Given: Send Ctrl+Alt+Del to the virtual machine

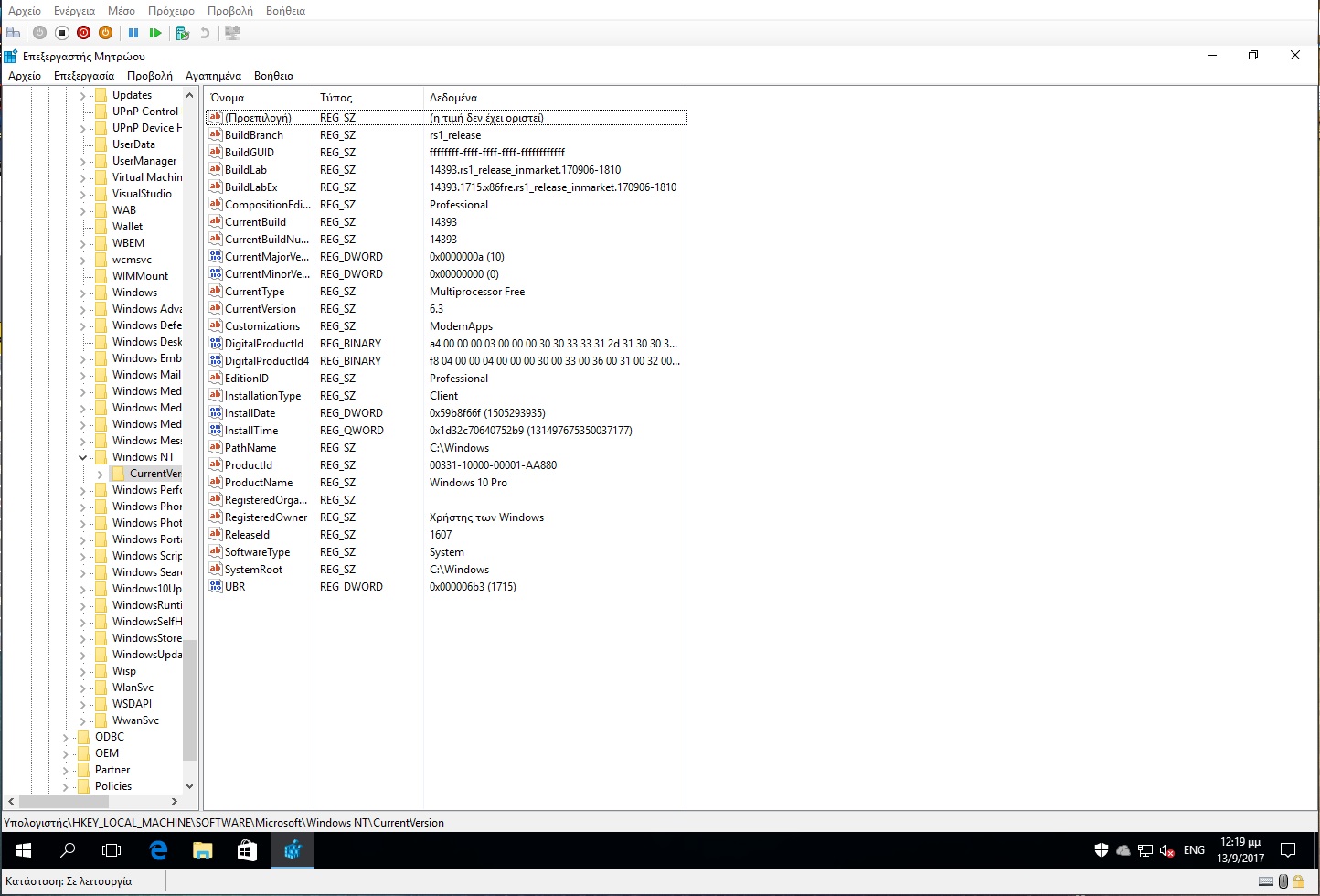Looking at the screenshot, I should 14,33.
